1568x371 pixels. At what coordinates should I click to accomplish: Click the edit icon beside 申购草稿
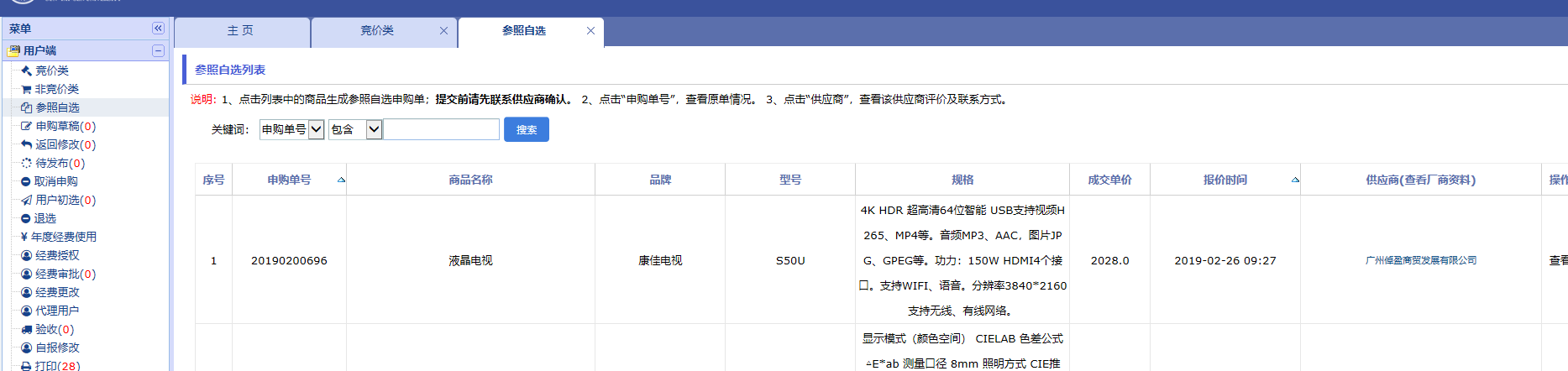(x=27, y=126)
